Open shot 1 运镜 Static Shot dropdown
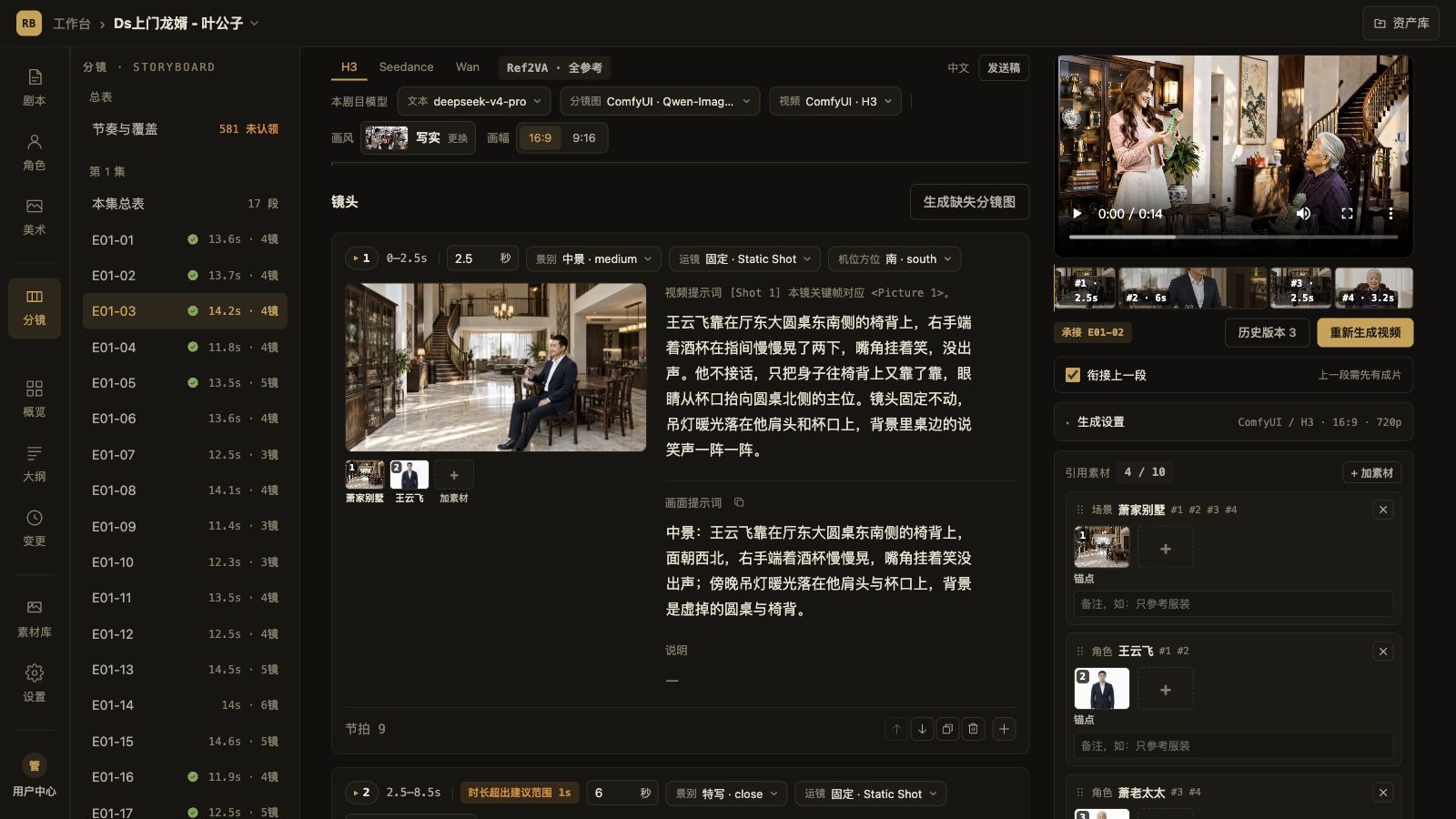The height and width of the screenshot is (819, 1456). (744, 258)
